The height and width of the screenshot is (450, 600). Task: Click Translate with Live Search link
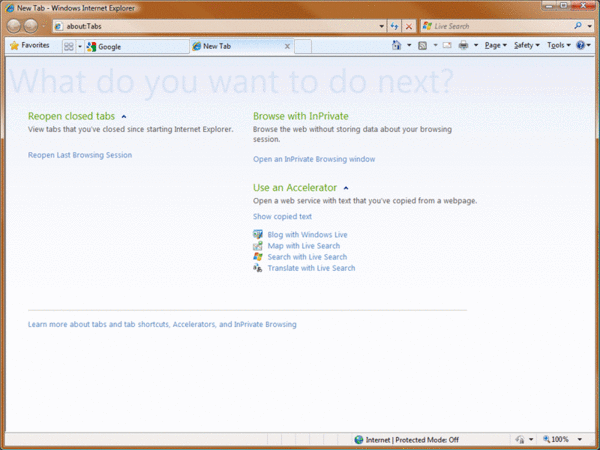[311, 268]
